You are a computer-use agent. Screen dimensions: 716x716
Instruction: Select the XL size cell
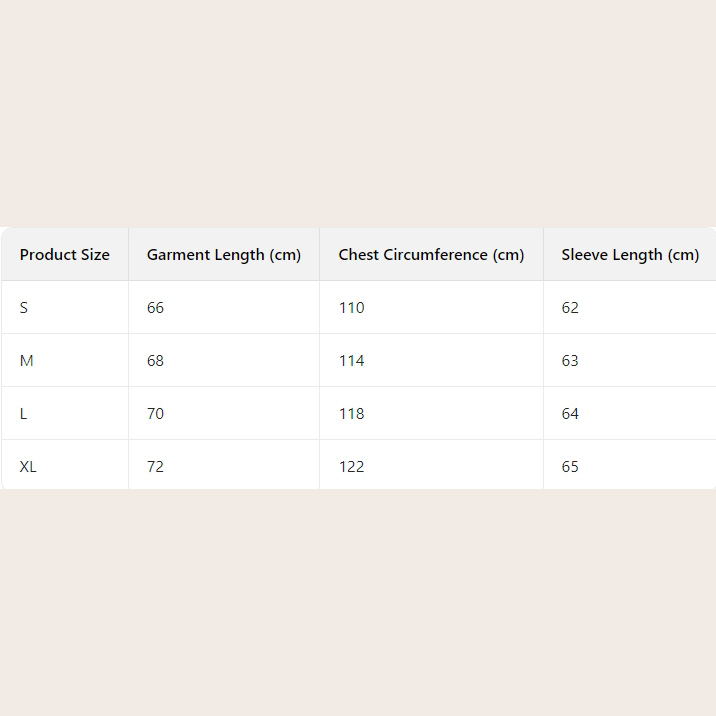pos(28,467)
